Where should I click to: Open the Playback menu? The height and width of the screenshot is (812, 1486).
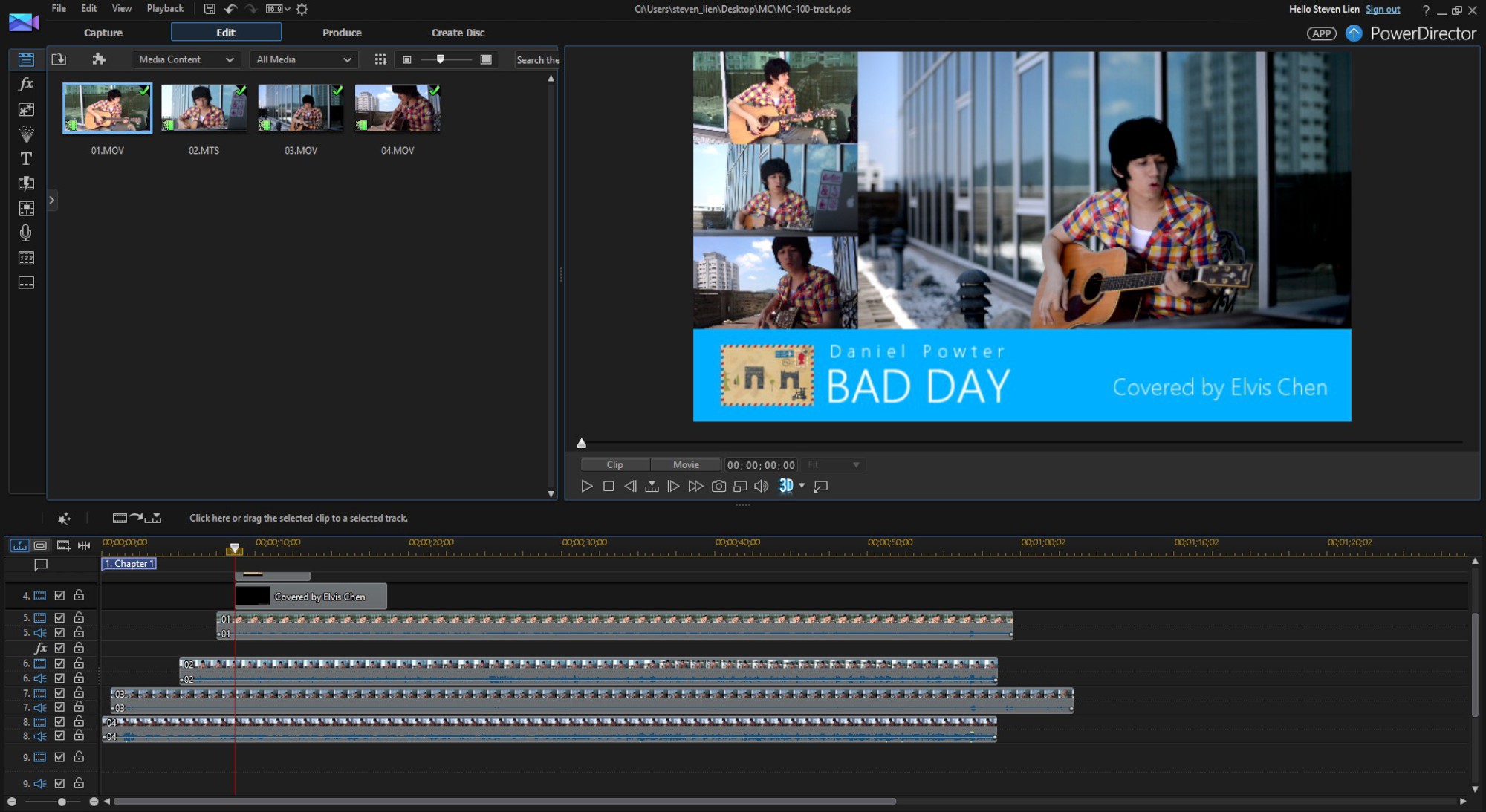(165, 9)
